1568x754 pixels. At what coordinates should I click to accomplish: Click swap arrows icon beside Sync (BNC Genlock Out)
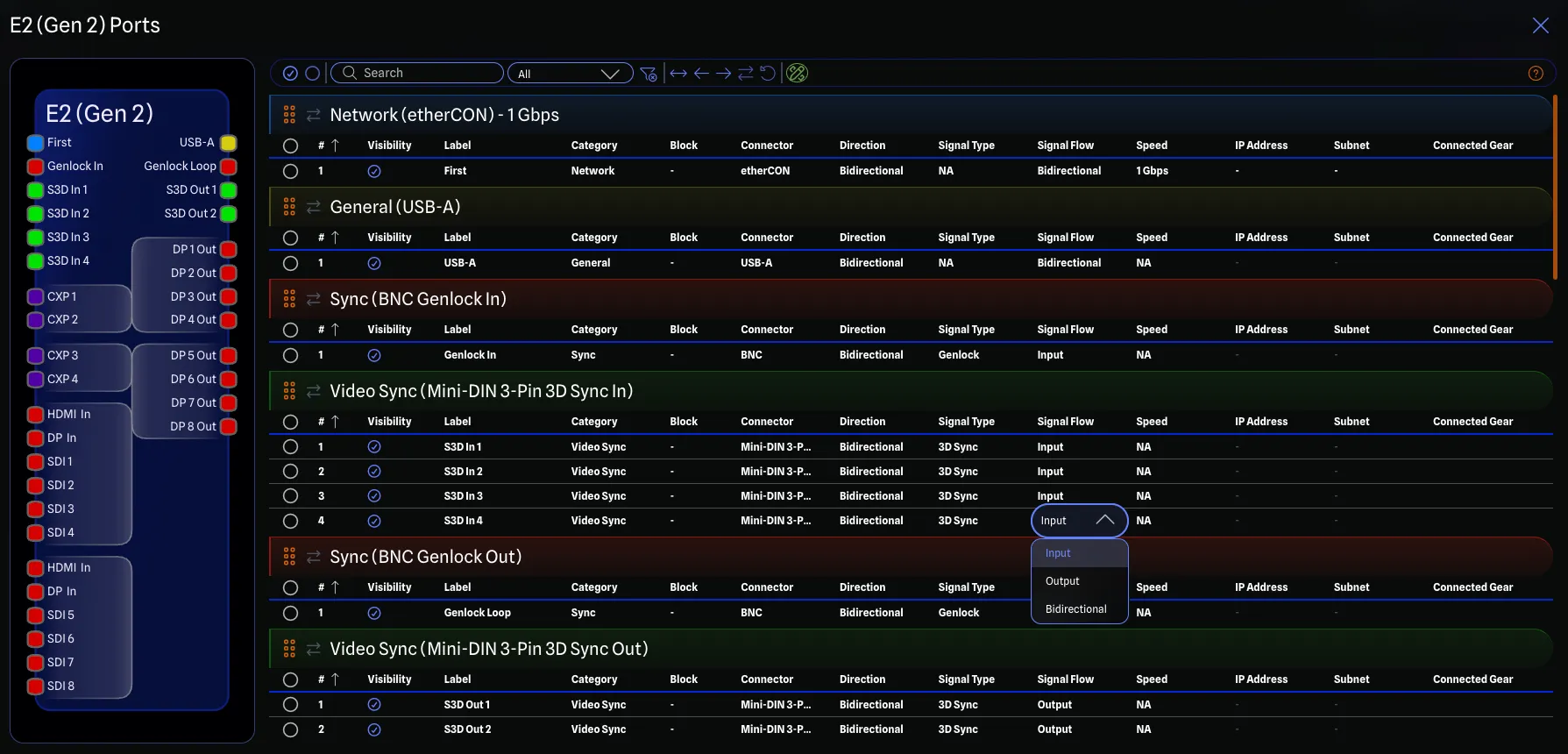[x=314, y=557]
